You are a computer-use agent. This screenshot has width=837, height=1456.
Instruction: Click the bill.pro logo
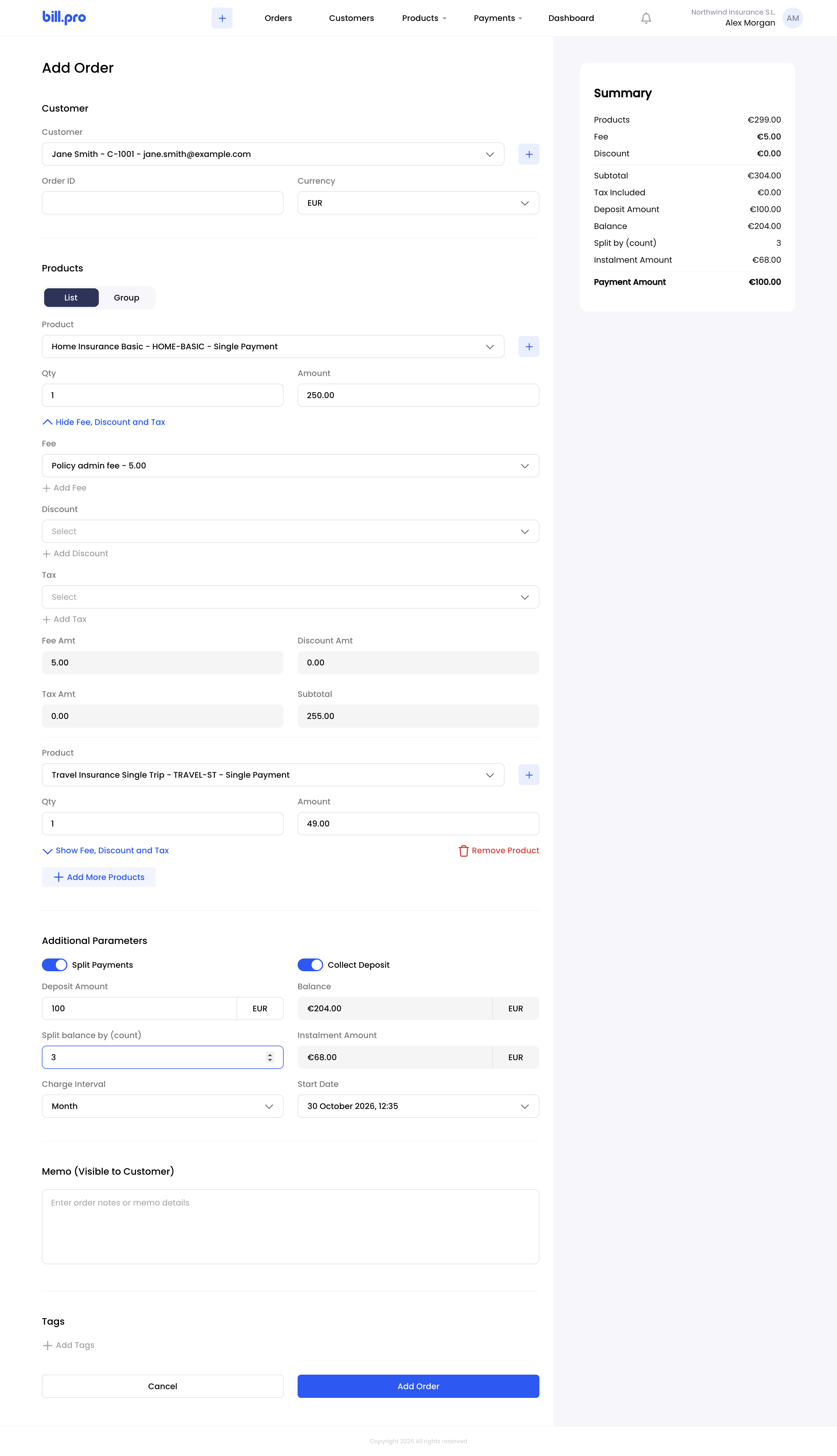point(64,18)
